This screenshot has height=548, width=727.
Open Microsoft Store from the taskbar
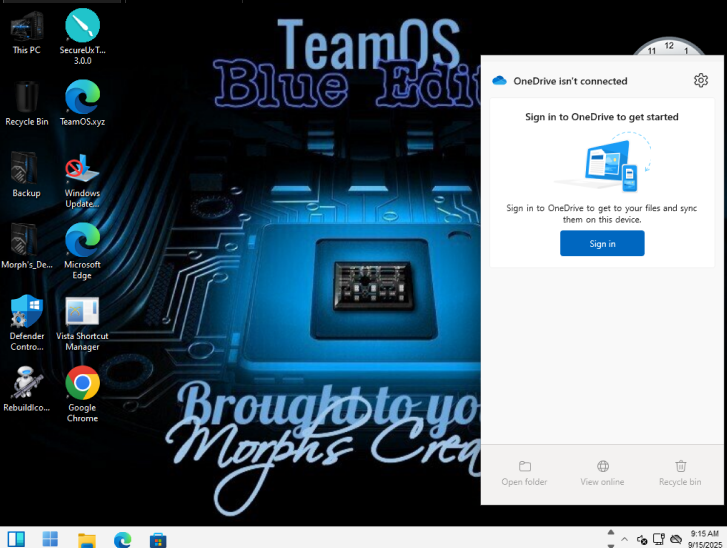pyautogui.click(x=158, y=540)
